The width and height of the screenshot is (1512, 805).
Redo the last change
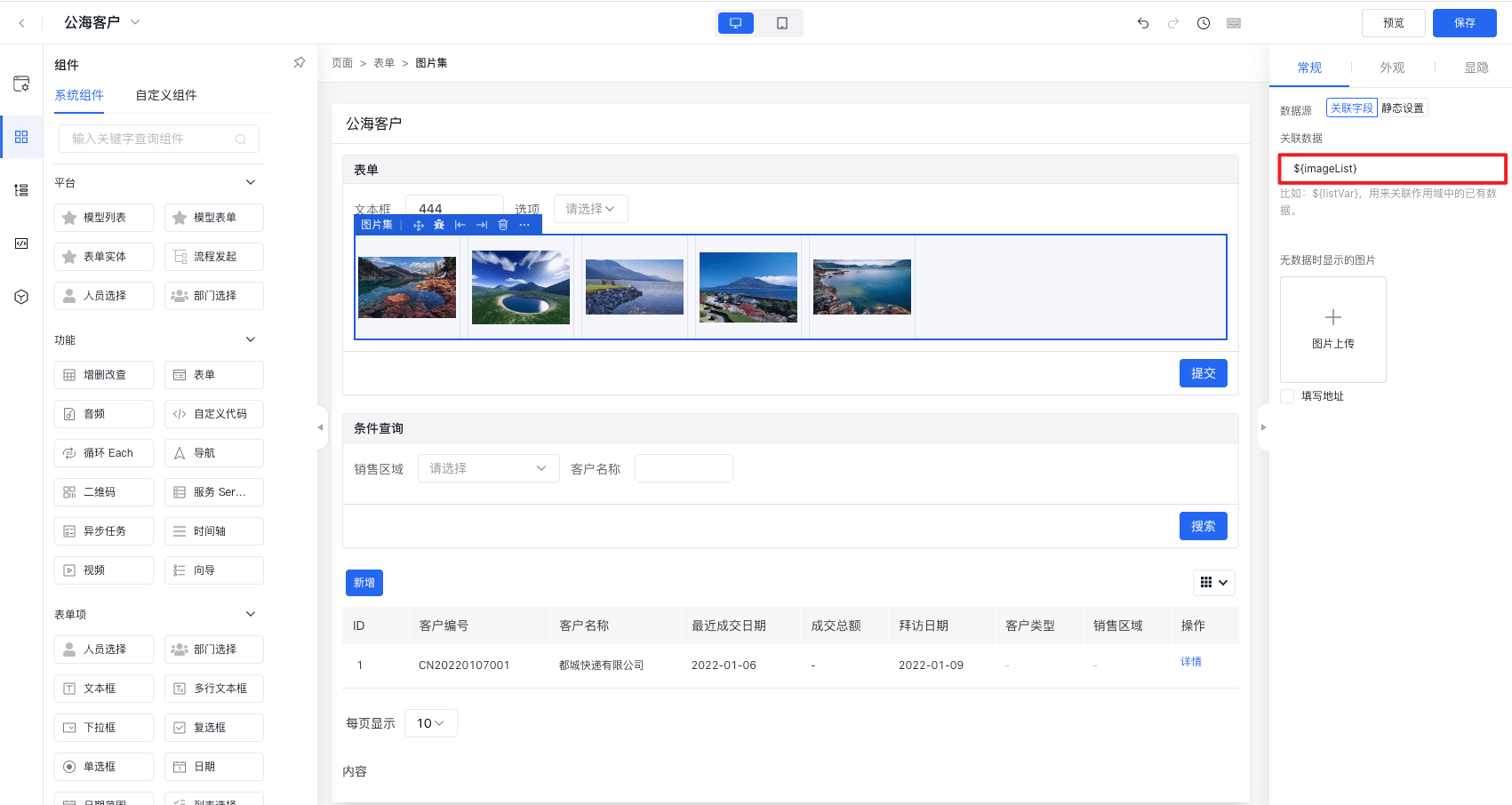pos(1173,23)
